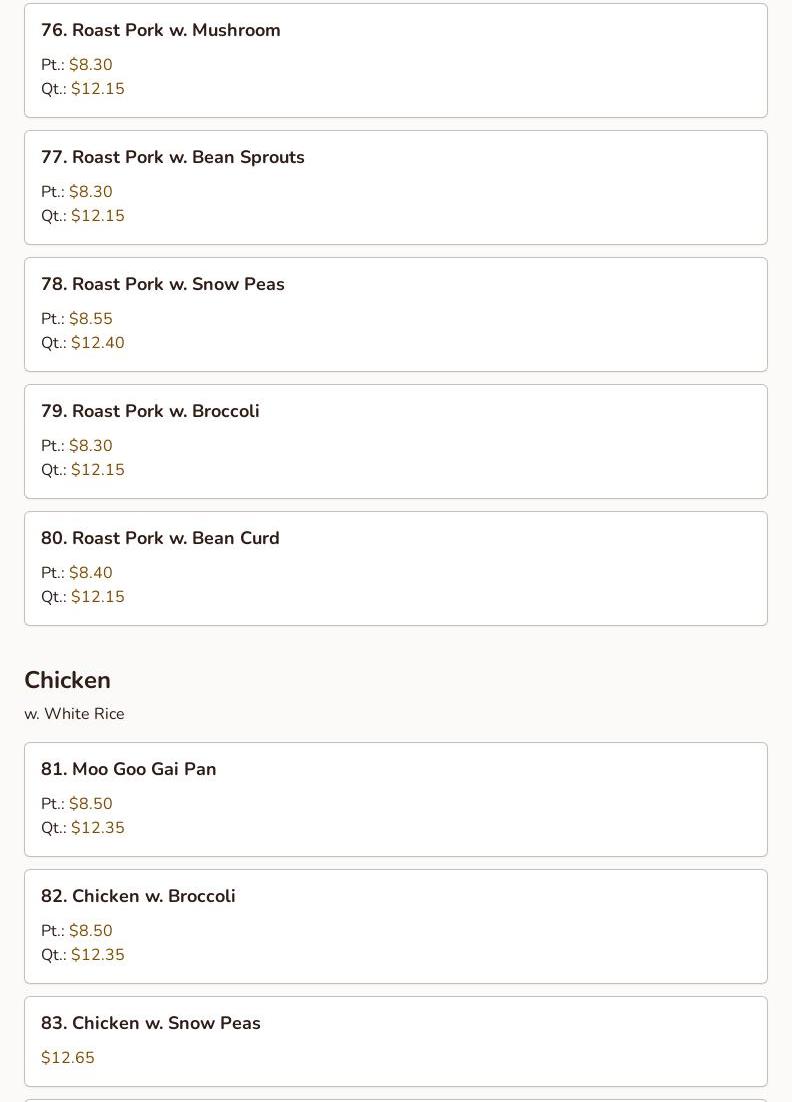Choose Roast Pork w. Bean Curd
Viewport: 792px width, 1102px height.
[160, 539]
